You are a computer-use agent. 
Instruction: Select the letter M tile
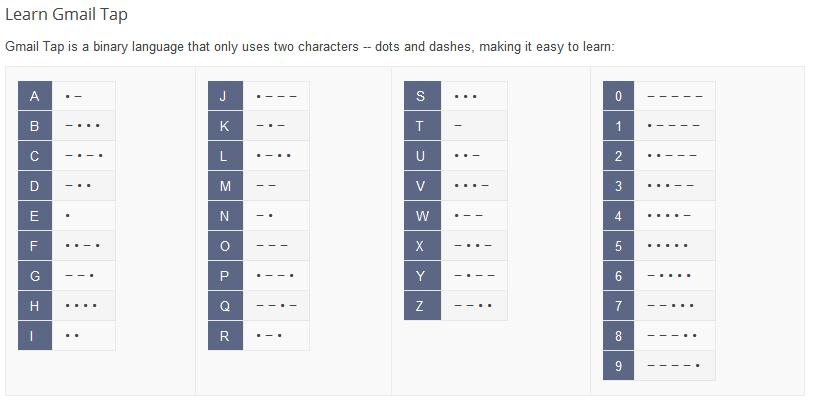click(225, 186)
